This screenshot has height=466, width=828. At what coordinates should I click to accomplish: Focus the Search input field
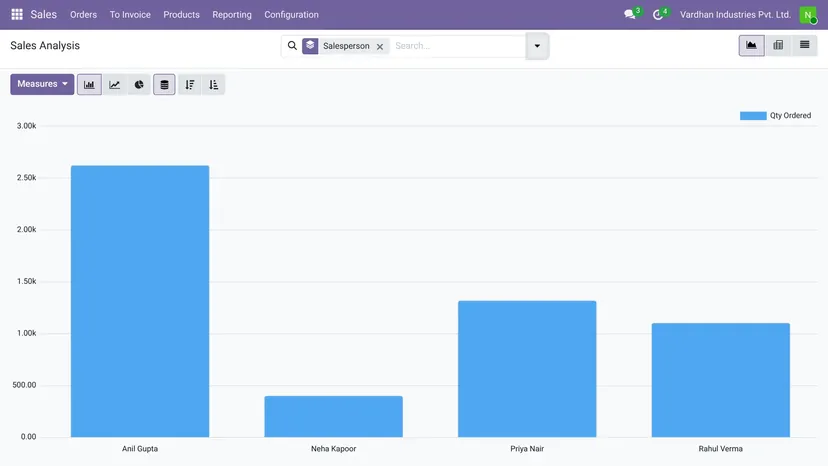tap(458, 46)
